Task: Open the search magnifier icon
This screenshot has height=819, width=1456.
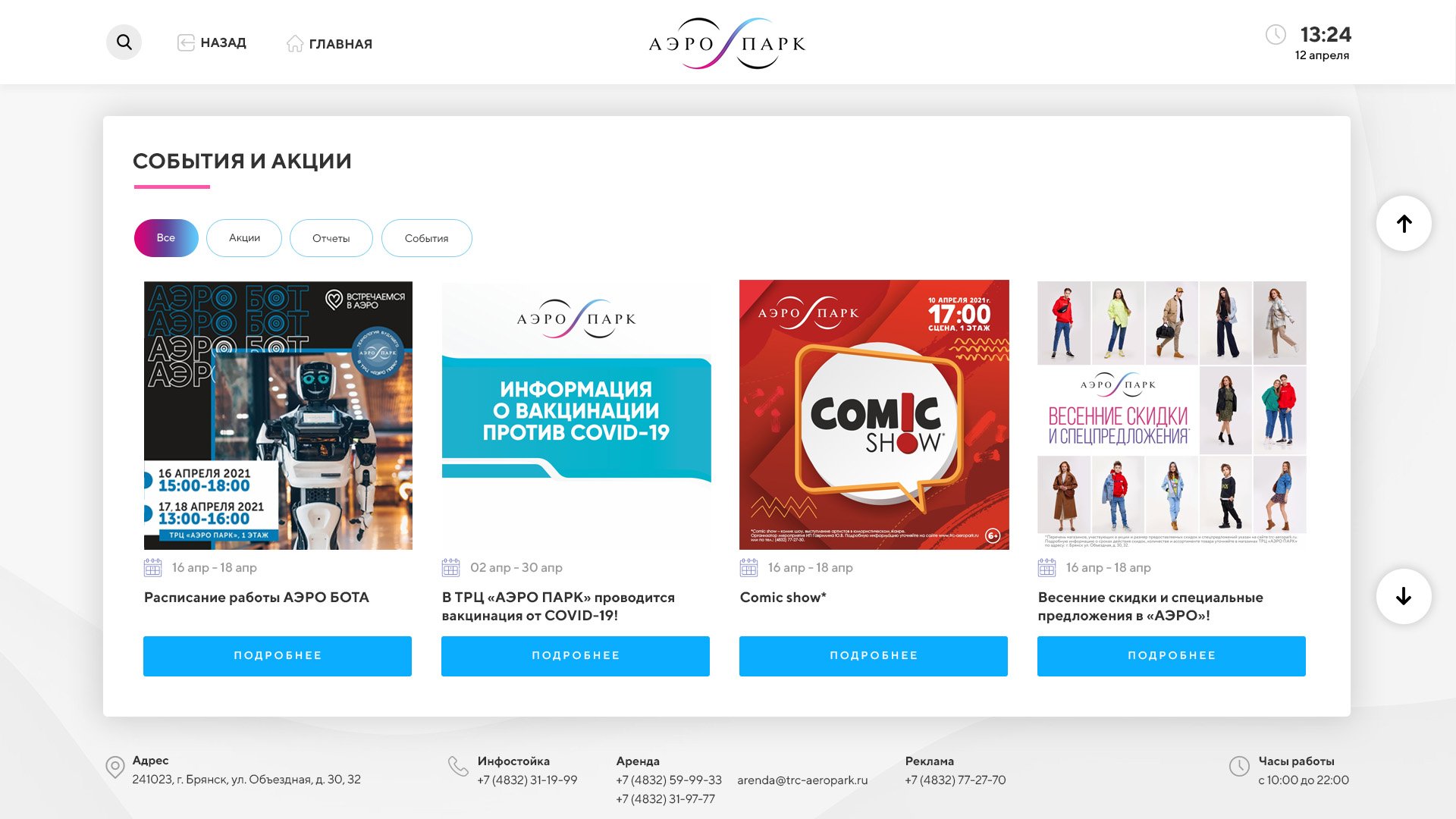Action: tap(124, 42)
